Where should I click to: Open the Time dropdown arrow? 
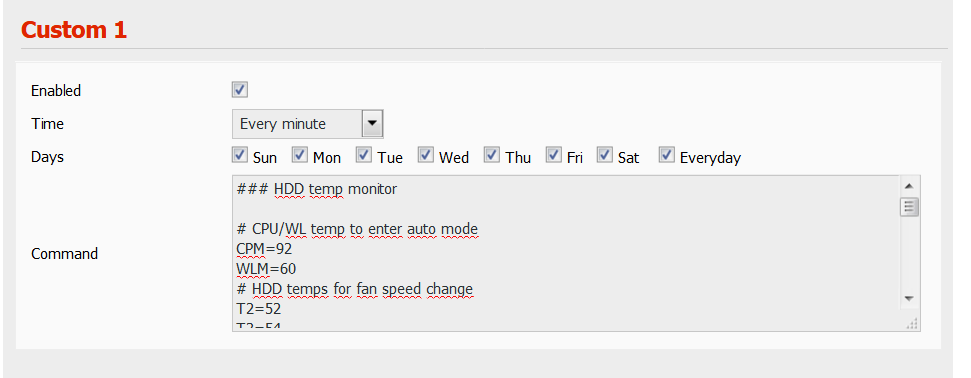coord(372,123)
